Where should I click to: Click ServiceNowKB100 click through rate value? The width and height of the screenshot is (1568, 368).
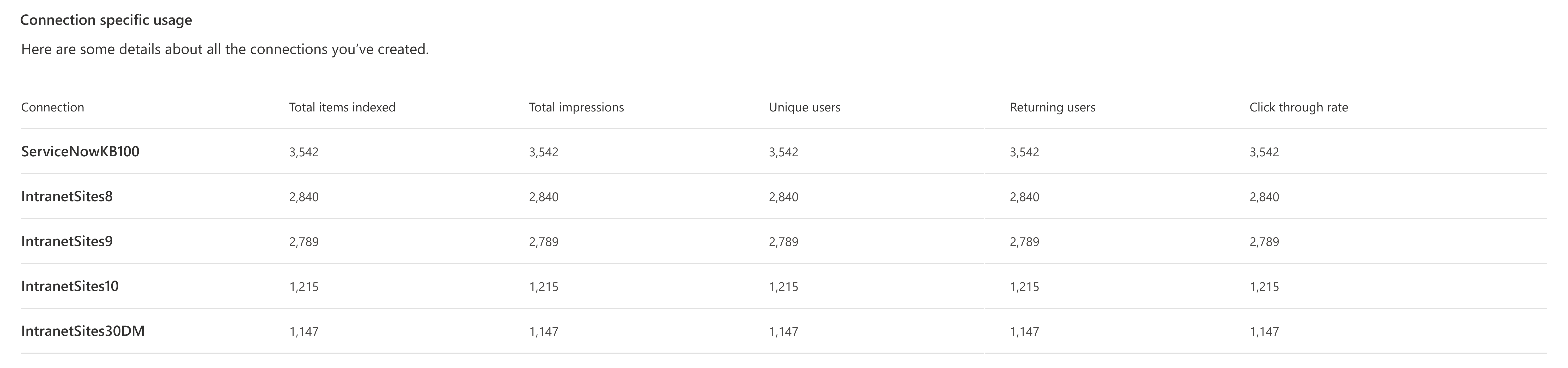coord(1264,152)
